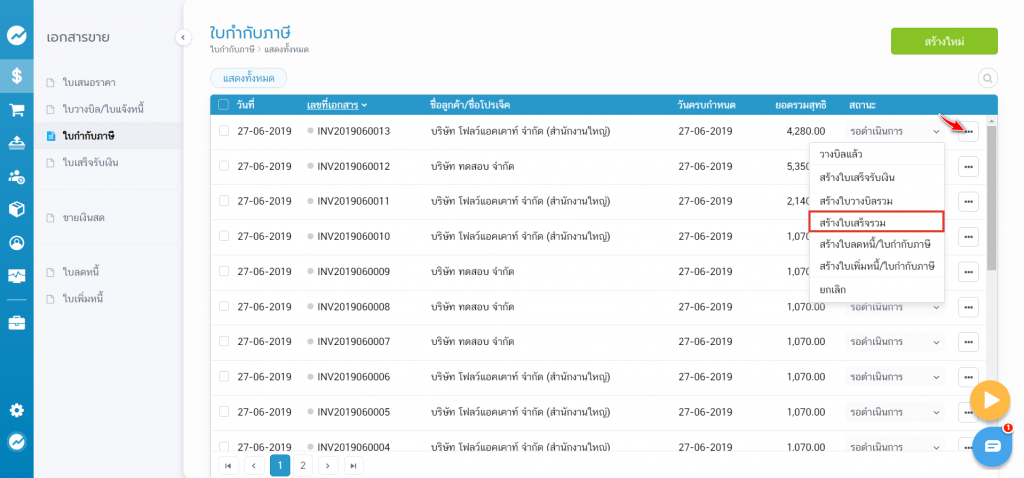Screen dimensions: 1024x478
Task: Click the green สร้างใหม่ button
Action: tap(944, 41)
